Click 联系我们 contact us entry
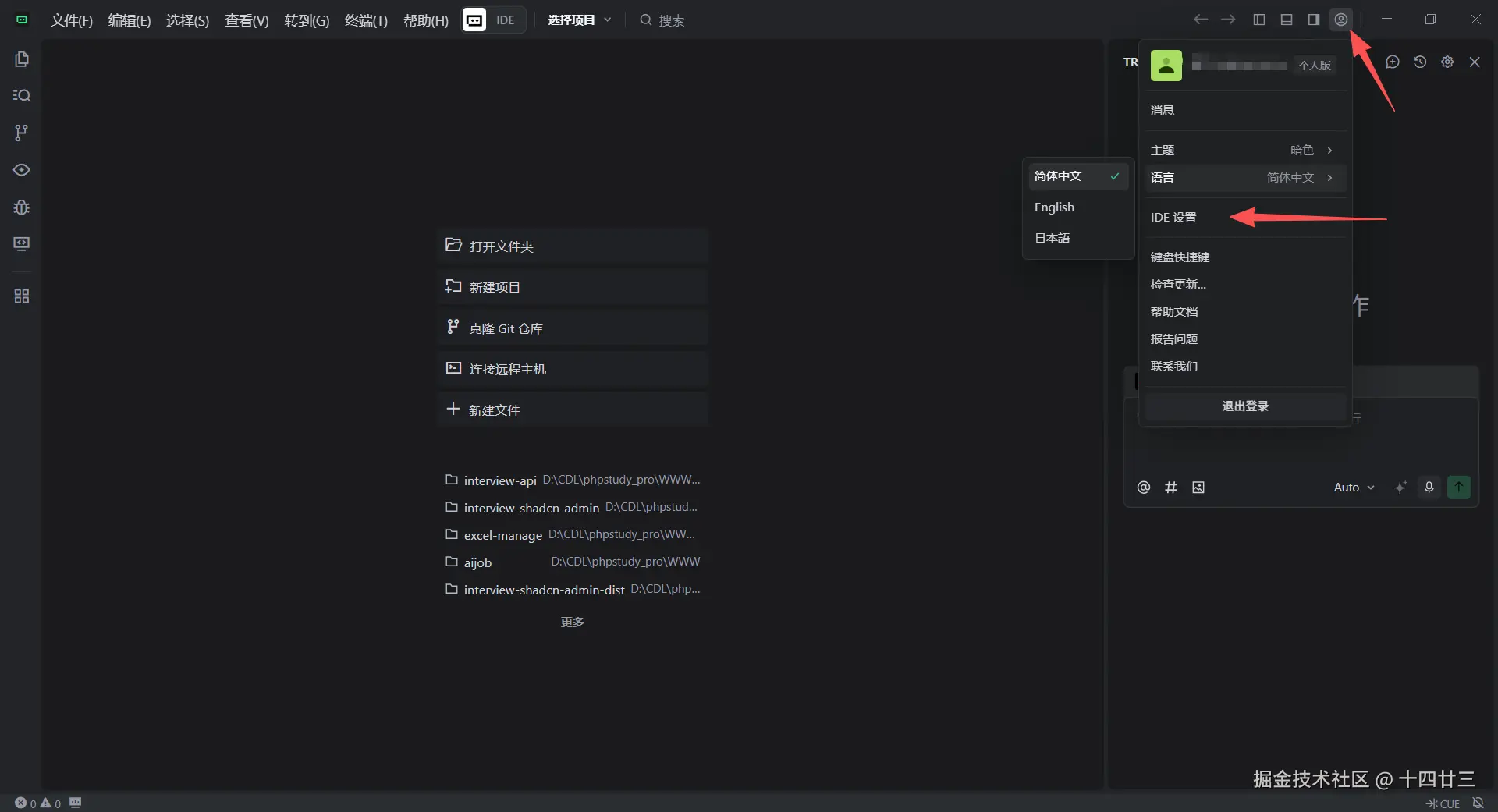This screenshot has width=1498, height=812. tap(1245, 366)
